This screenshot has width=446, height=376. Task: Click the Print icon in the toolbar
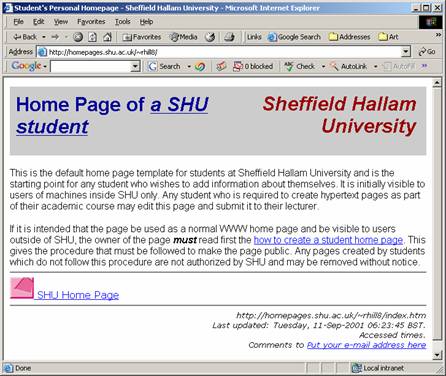(x=229, y=37)
